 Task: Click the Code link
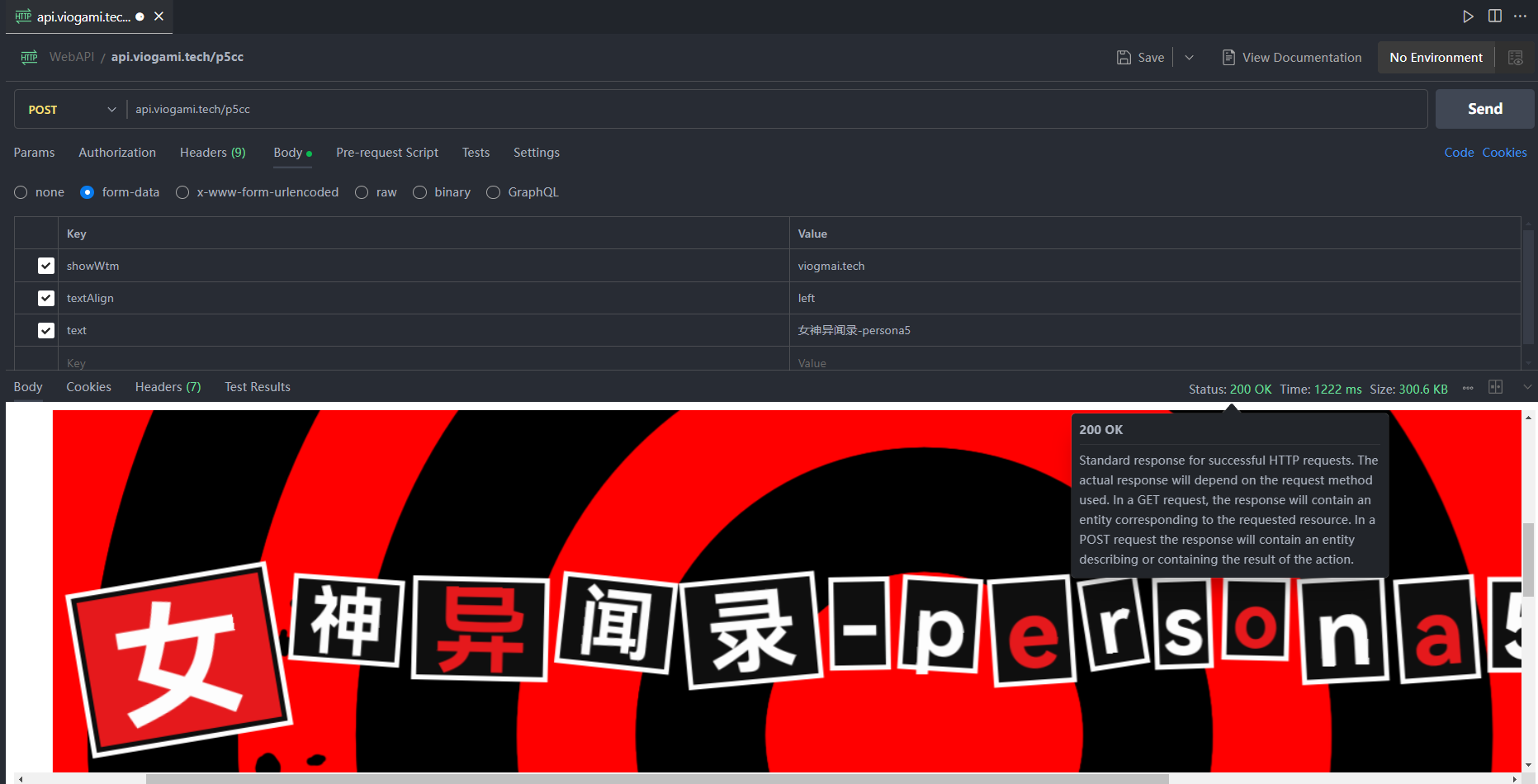pos(1459,153)
